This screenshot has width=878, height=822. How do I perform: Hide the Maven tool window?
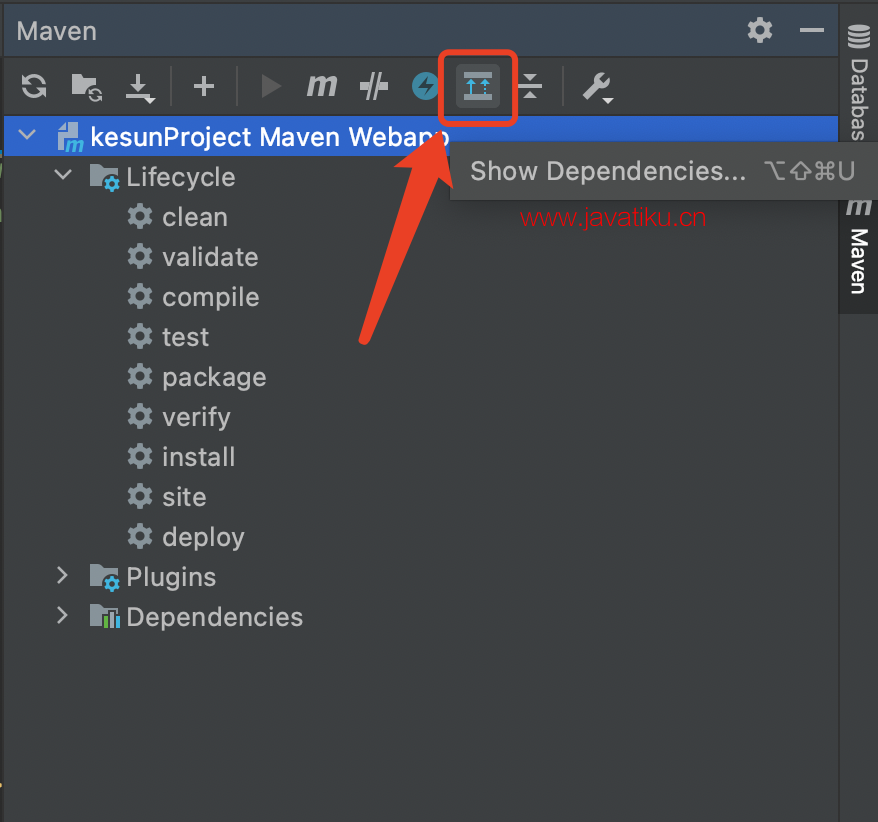(811, 30)
